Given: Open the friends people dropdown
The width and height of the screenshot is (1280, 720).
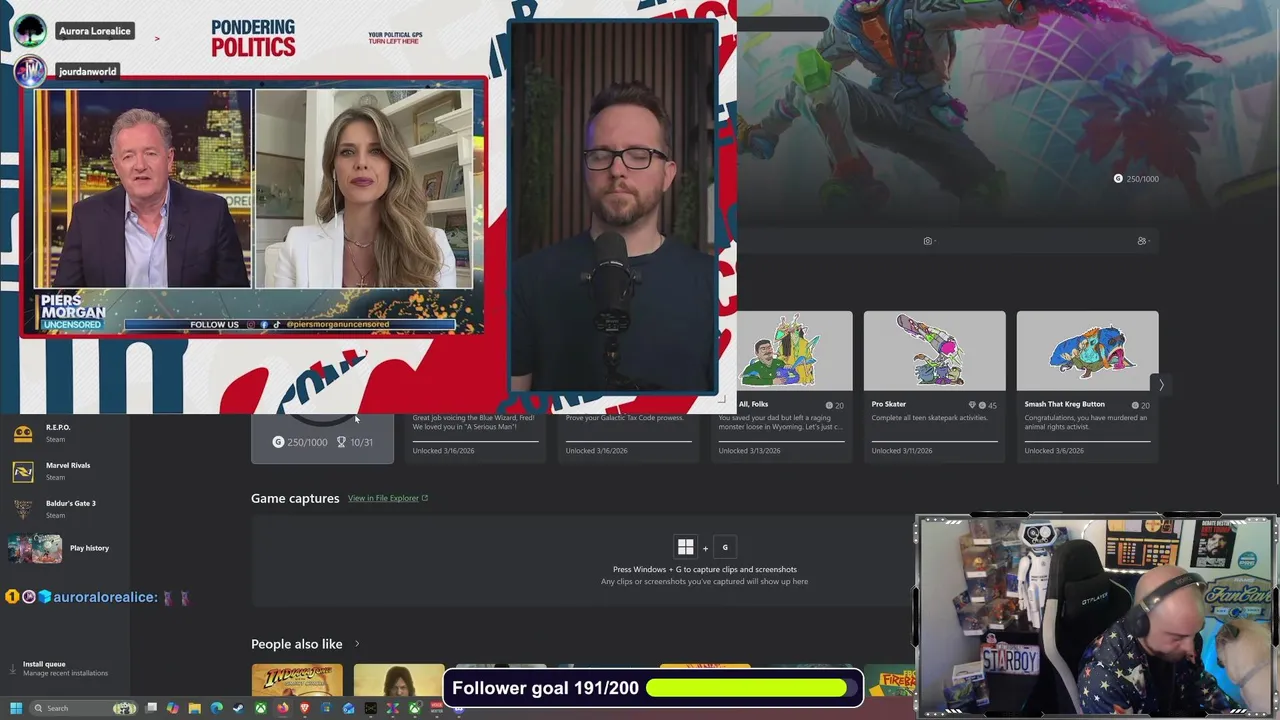Looking at the screenshot, I should (1142, 241).
